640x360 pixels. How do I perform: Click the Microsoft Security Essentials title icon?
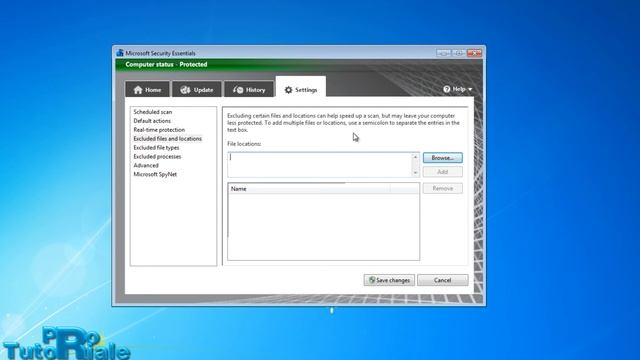point(120,53)
